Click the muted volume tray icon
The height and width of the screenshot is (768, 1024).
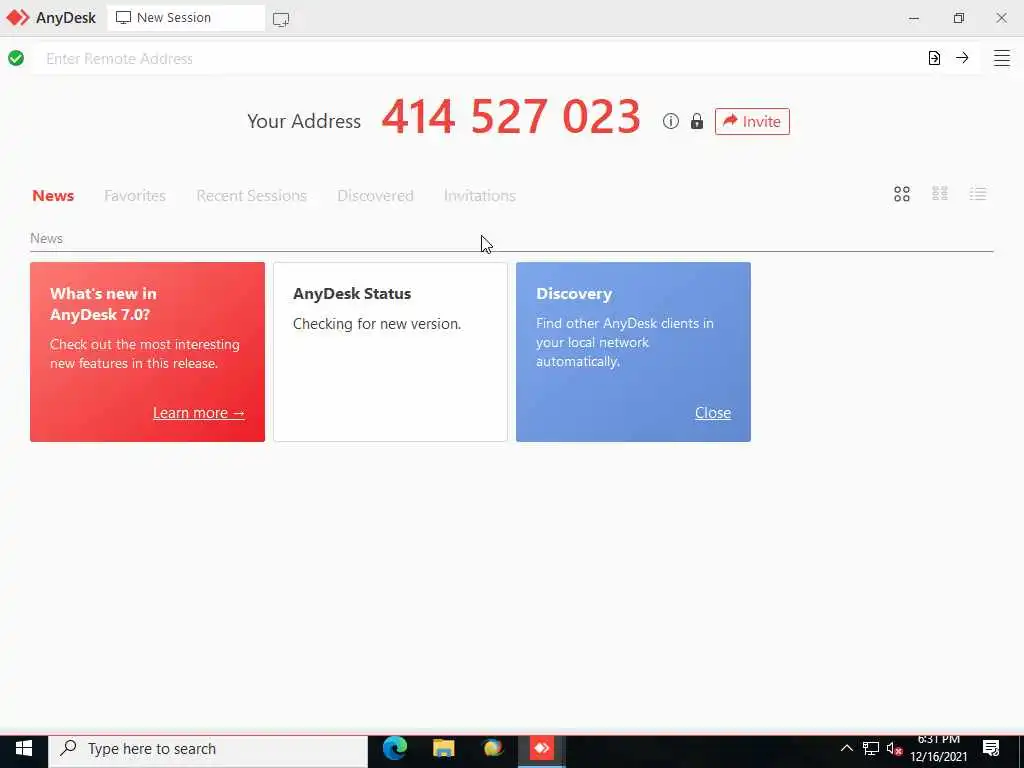click(894, 748)
